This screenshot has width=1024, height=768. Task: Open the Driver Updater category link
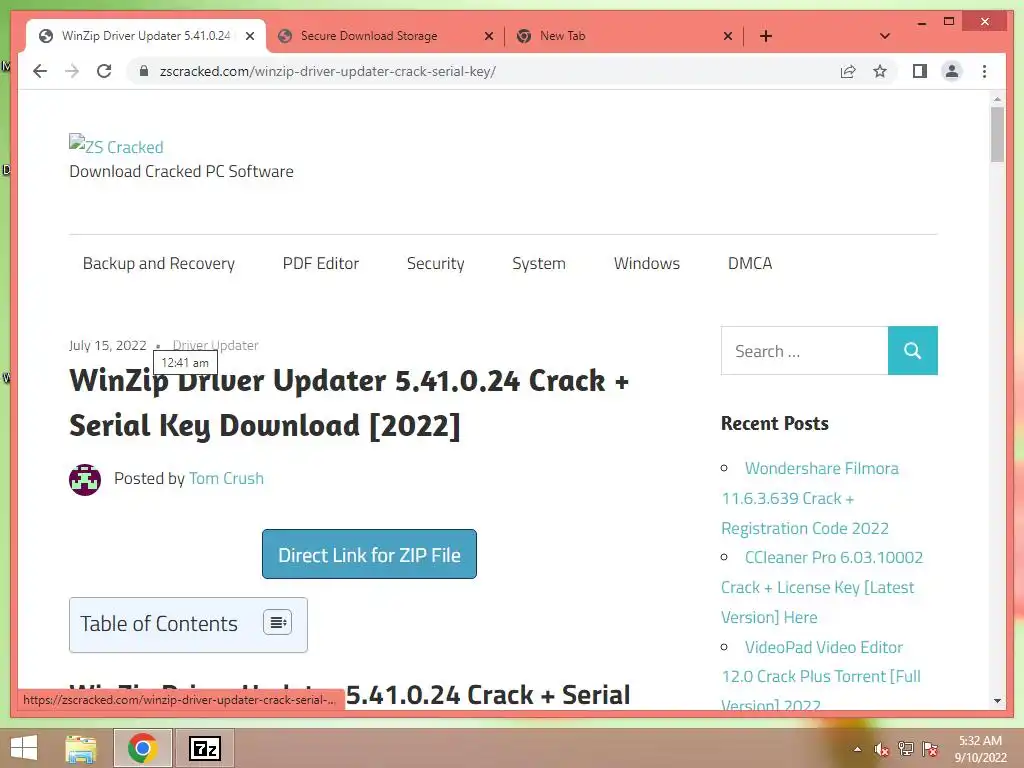click(216, 345)
